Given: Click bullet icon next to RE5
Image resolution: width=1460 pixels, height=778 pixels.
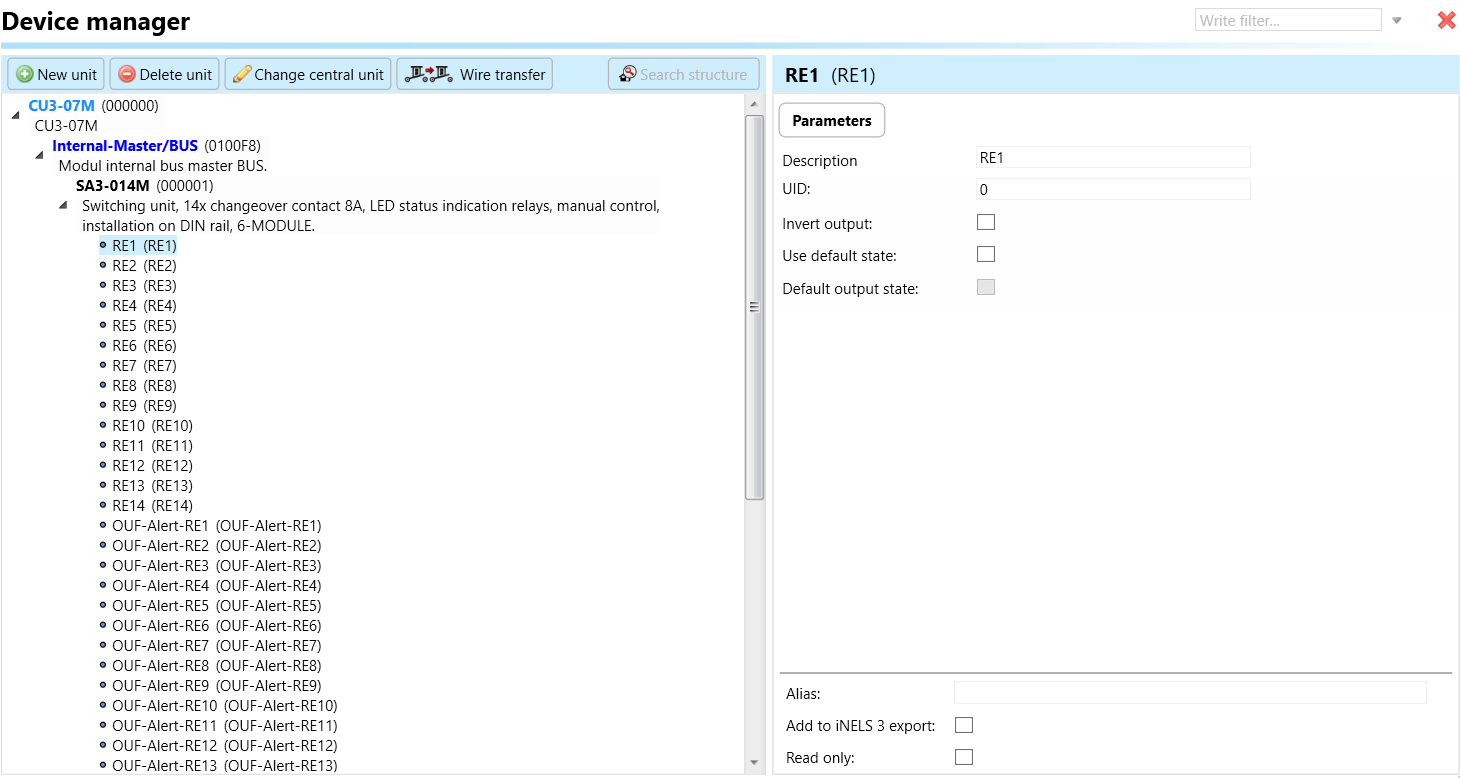Looking at the screenshot, I should [102, 325].
